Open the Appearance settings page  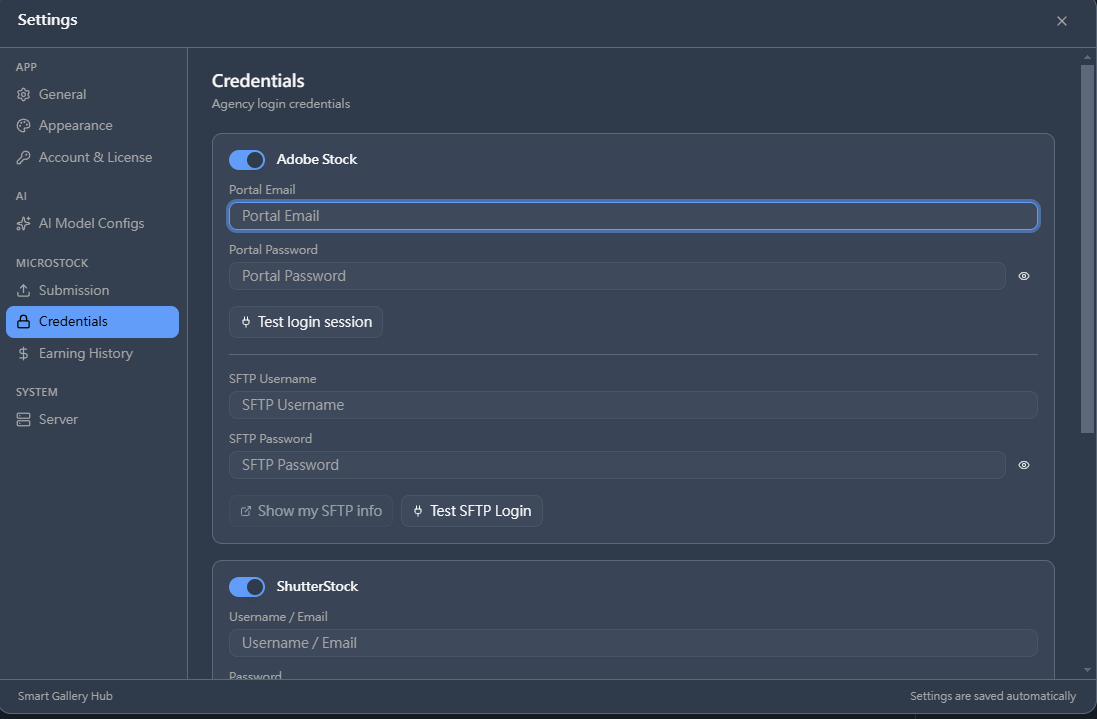[x=92, y=126]
